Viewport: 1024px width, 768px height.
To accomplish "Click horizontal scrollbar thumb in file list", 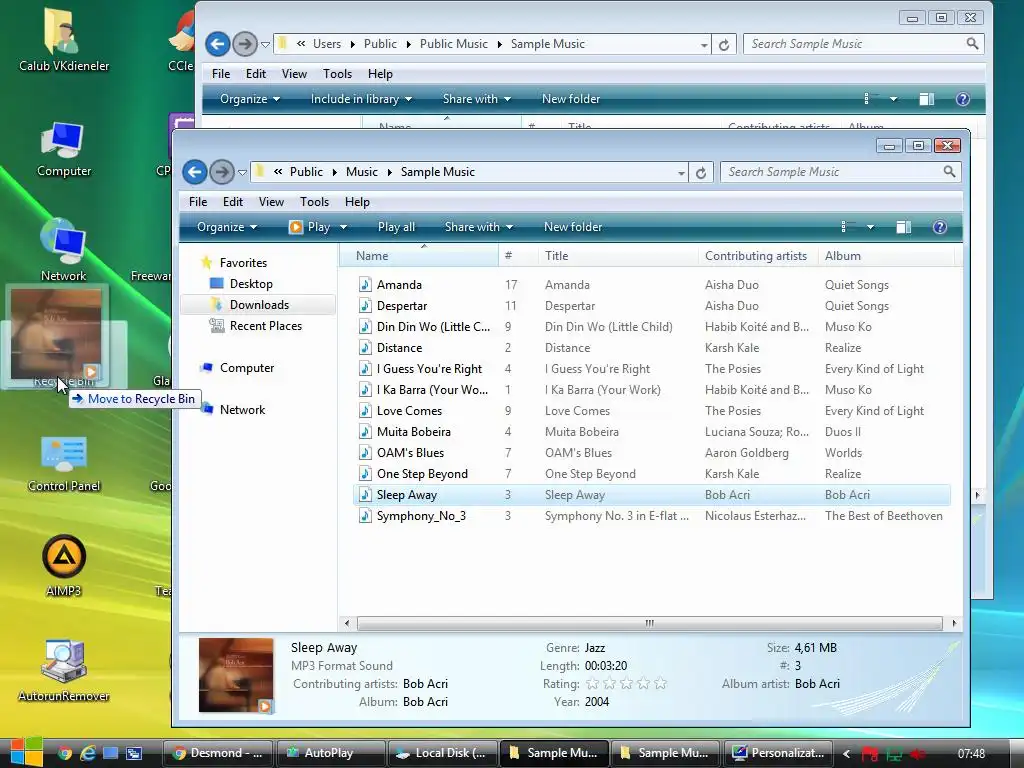I will tap(649, 624).
